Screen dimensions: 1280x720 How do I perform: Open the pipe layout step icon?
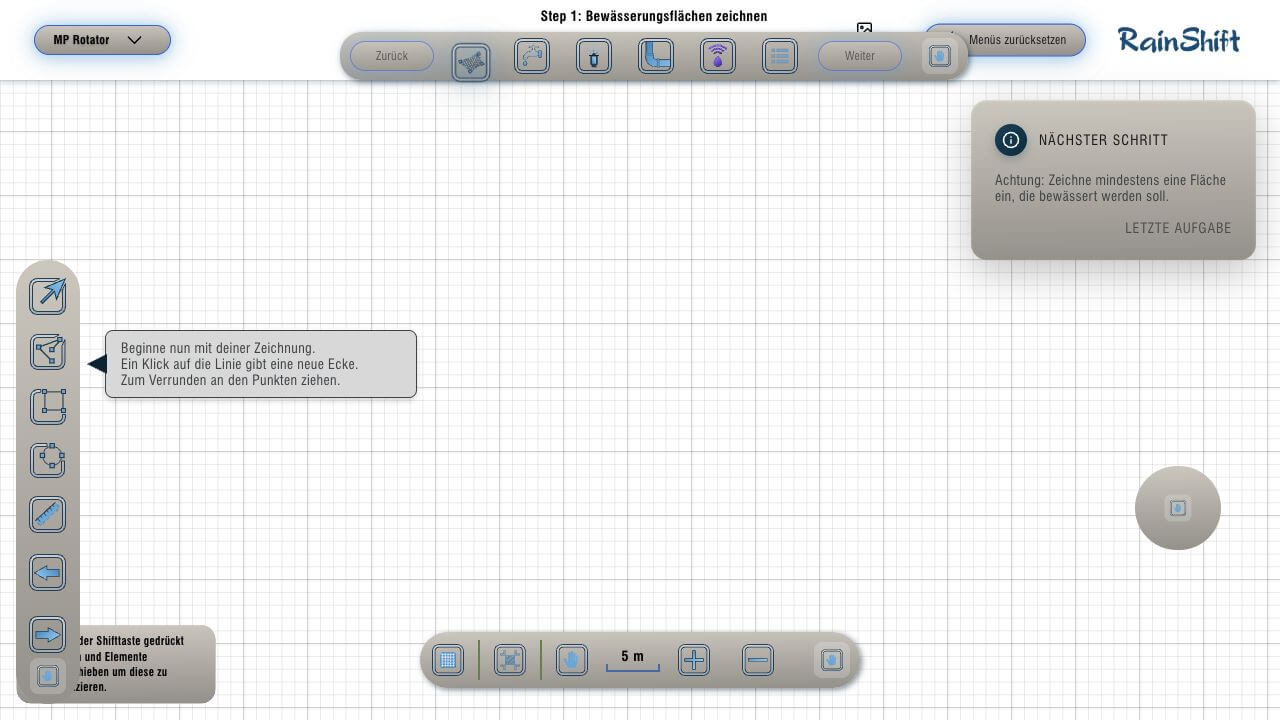click(x=656, y=56)
